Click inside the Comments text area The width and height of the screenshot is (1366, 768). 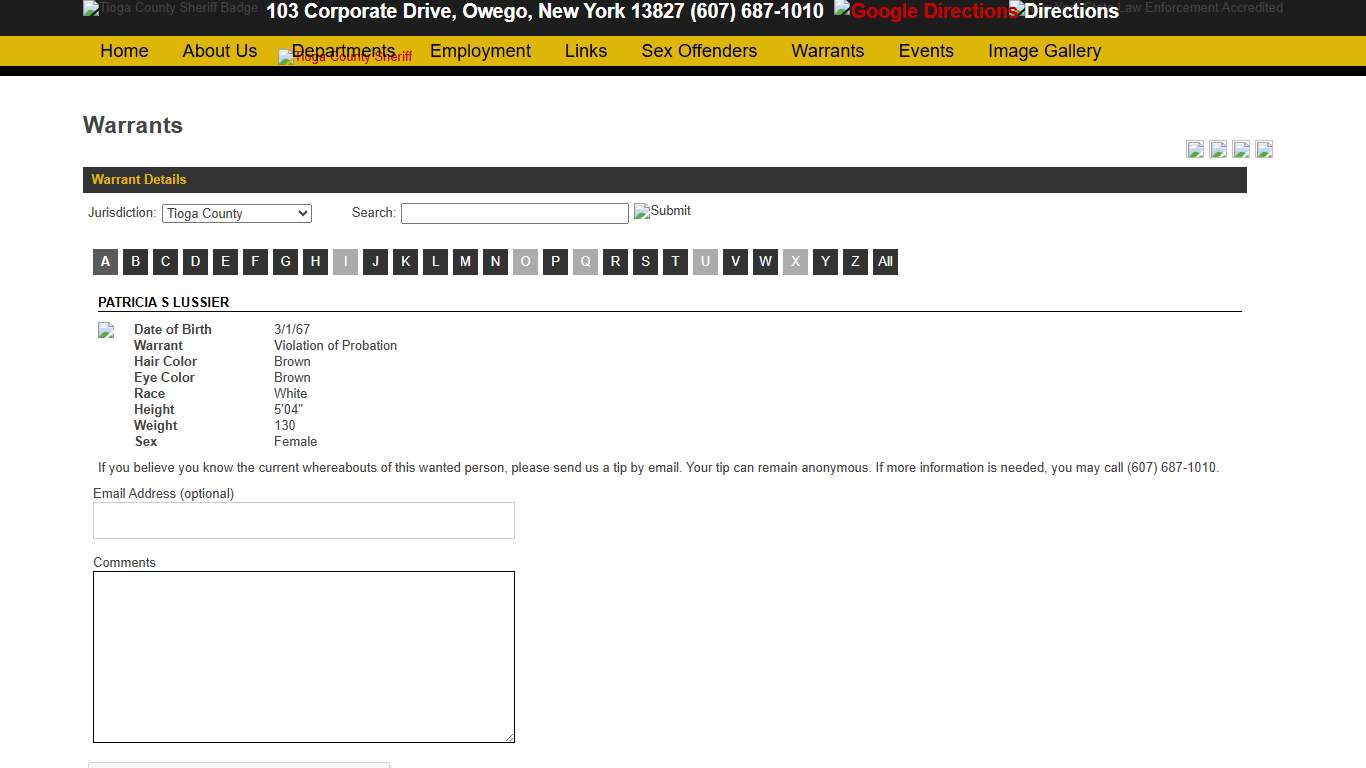303,655
